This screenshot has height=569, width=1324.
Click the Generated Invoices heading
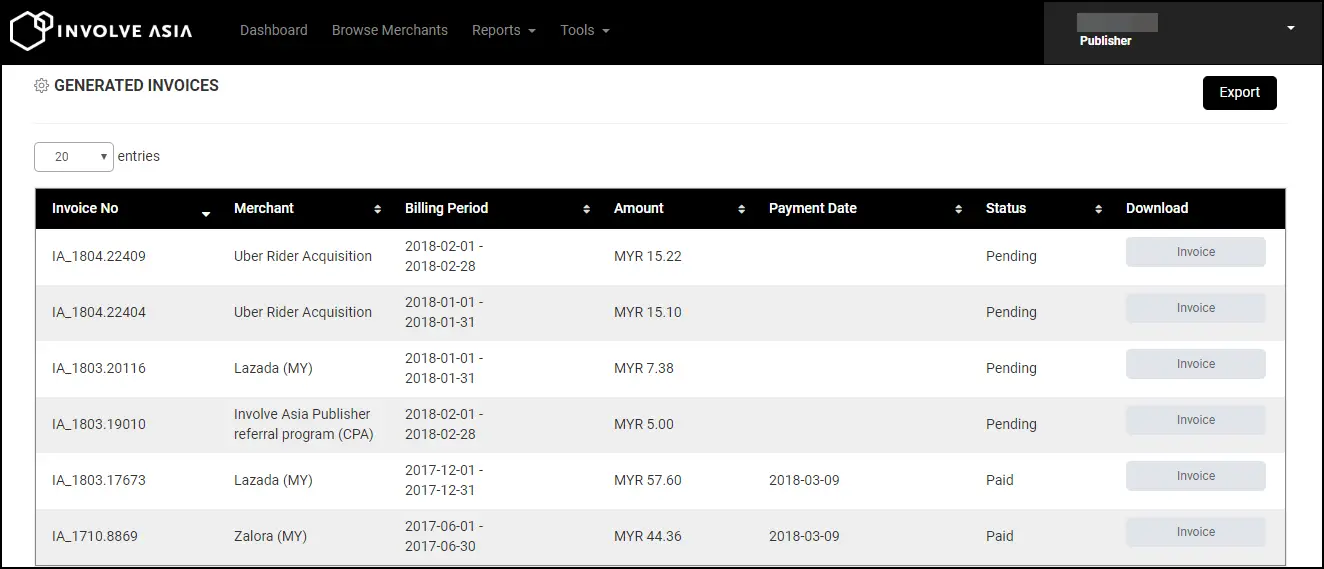(136, 86)
